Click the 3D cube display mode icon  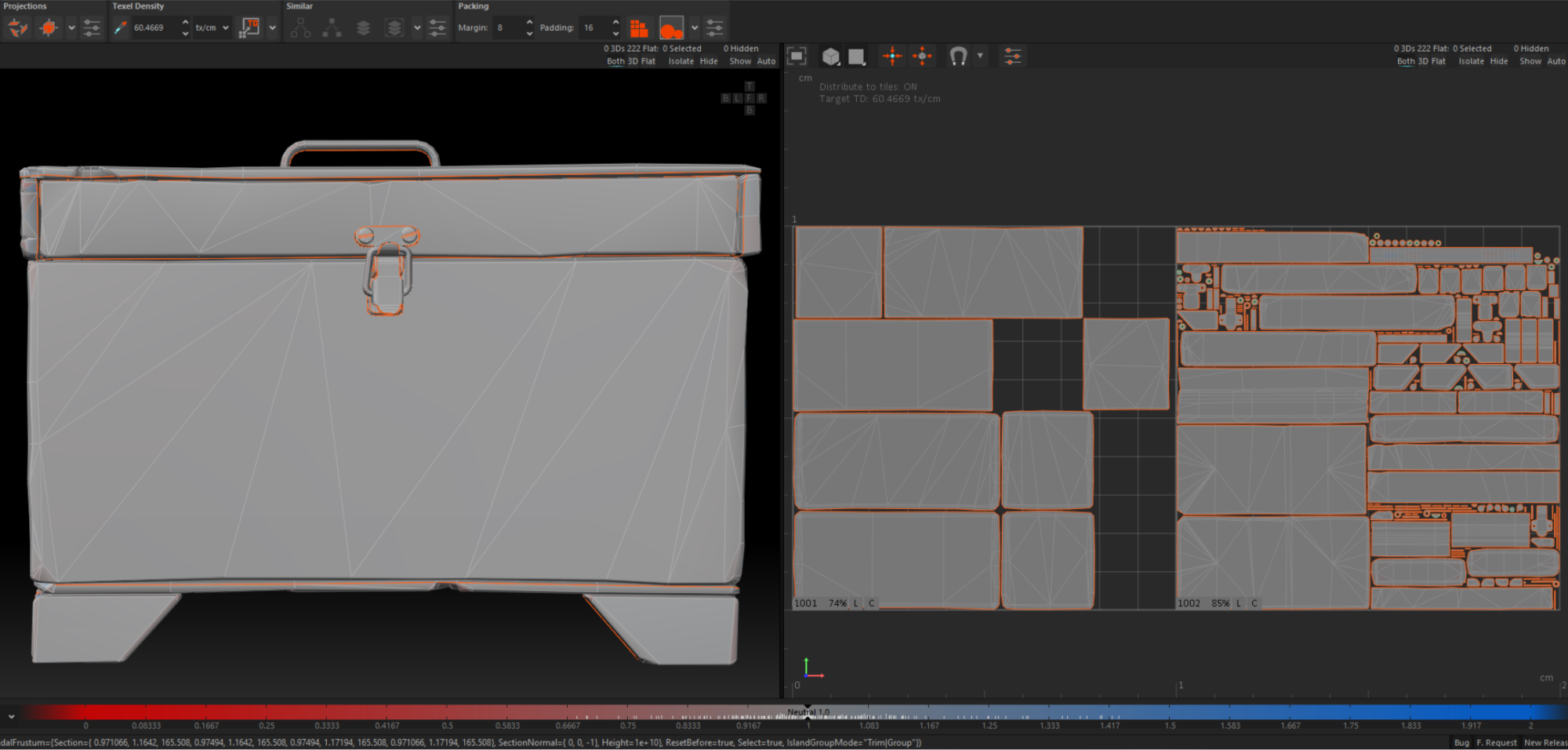830,56
